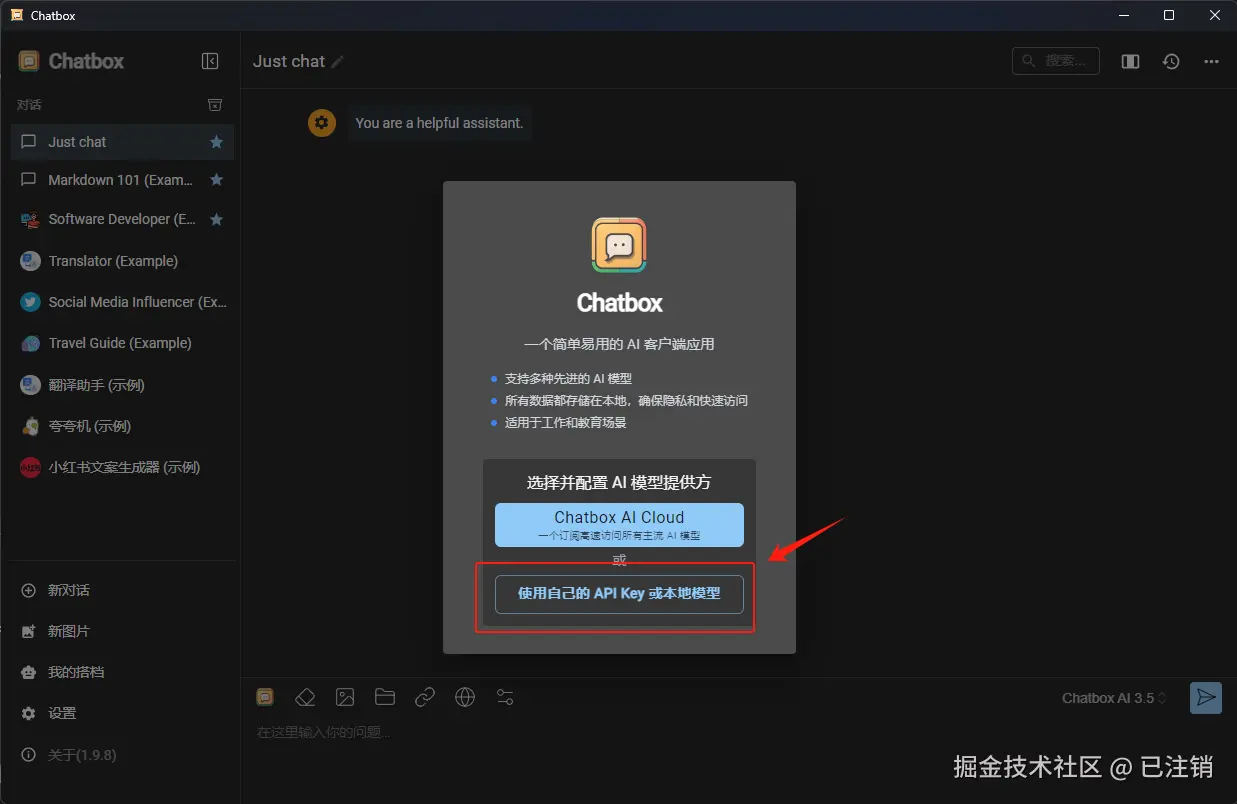Click the 夸夸机 avatar icon
This screenshot has width=1237, height=804.
coord(30,426)
